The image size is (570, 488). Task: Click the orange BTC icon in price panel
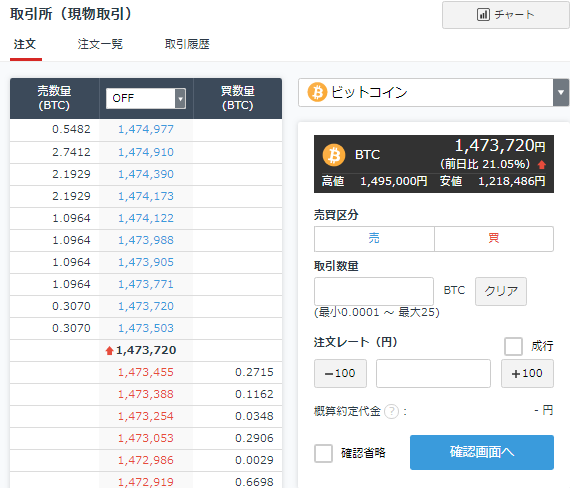(334, 155)
